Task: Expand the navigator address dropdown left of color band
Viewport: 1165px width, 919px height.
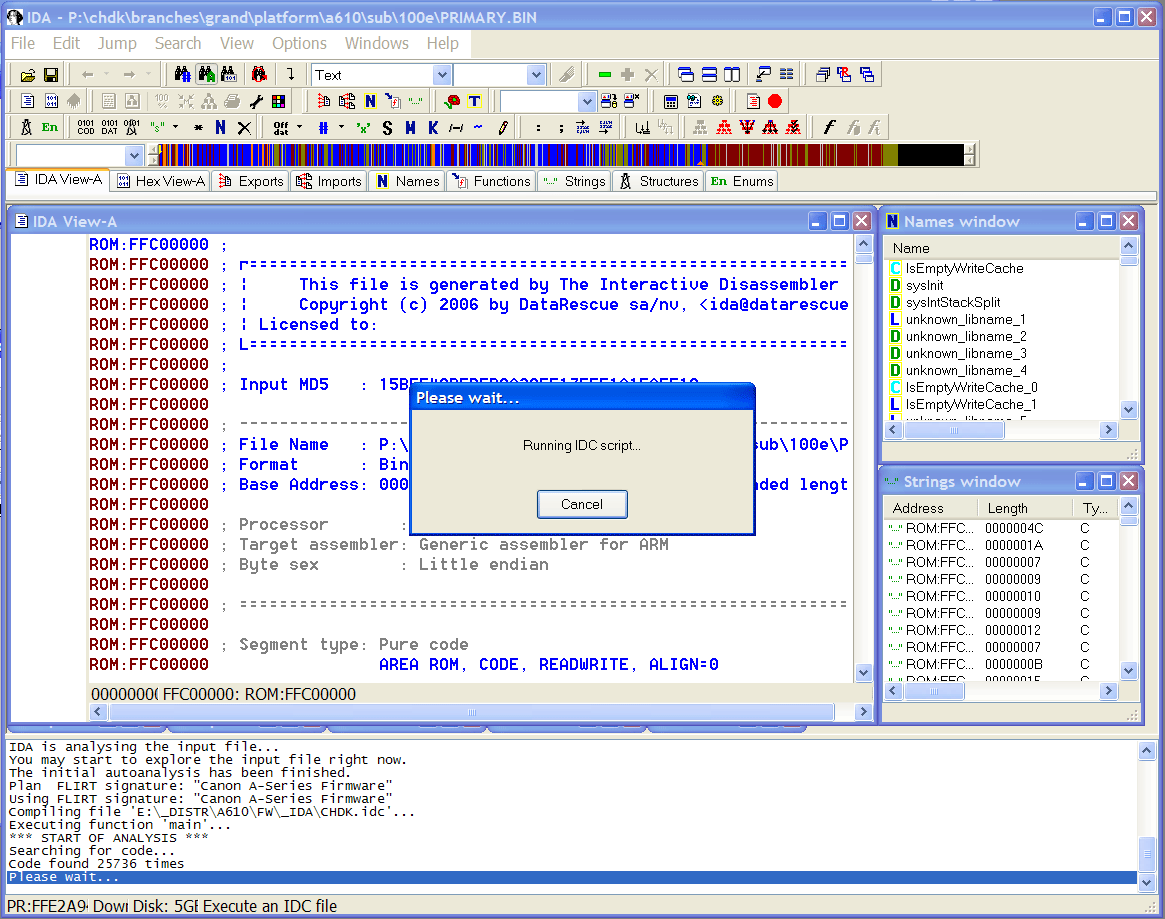Action: coord(134,155)
